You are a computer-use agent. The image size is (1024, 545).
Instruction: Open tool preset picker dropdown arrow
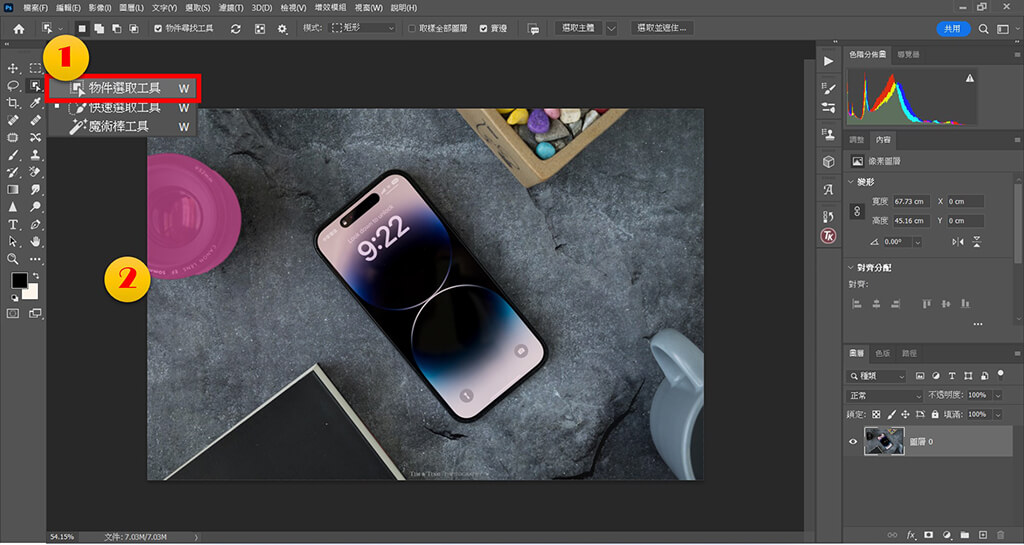pyautogui.click(x=61, y=29)
